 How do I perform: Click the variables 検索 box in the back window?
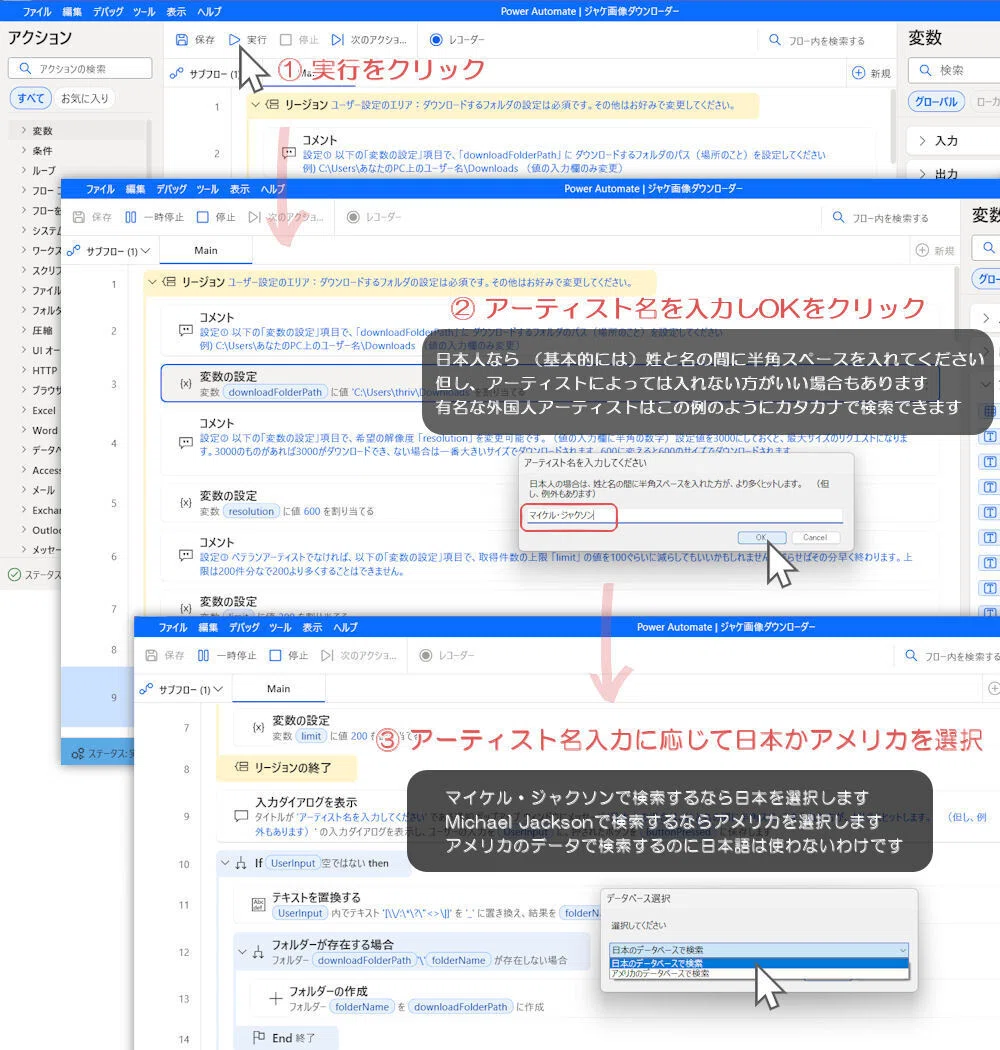tap(954, 70)
